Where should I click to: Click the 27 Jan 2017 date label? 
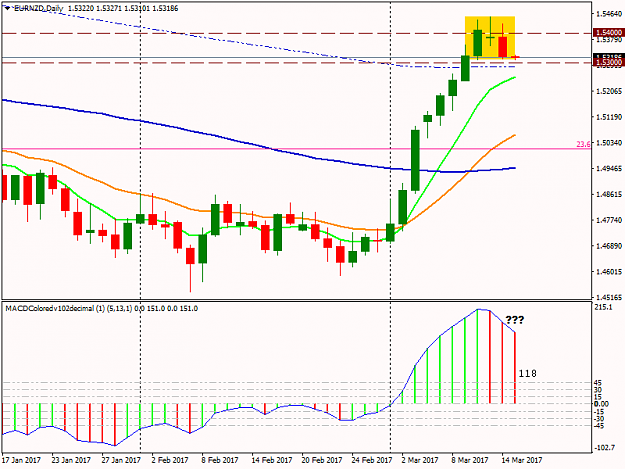[121, 460]
